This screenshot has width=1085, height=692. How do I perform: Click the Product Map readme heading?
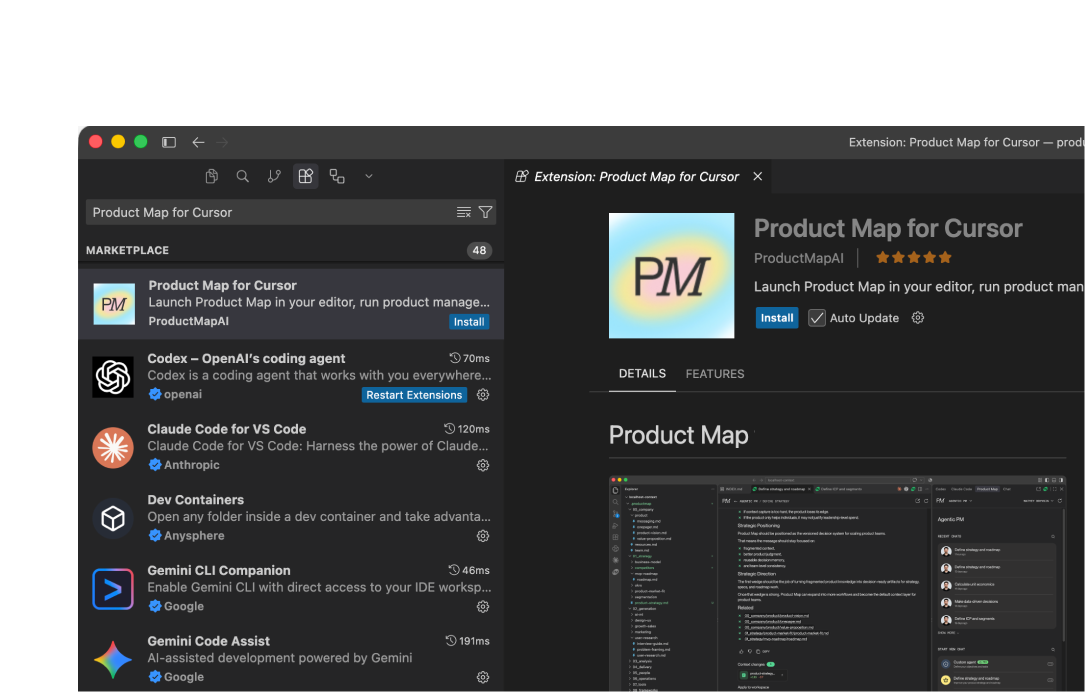tap(679, 435)
